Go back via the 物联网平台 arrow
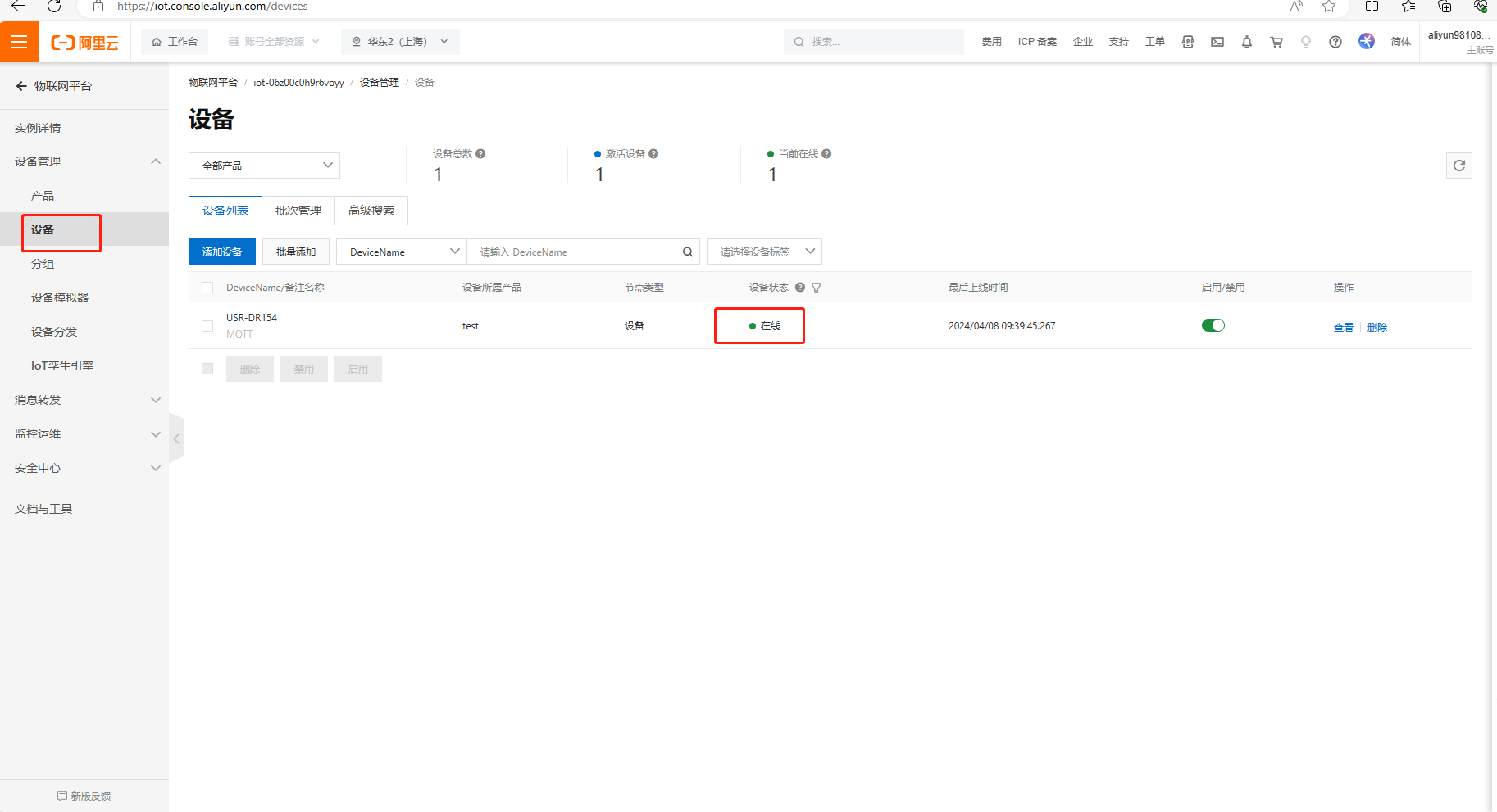Viewport: 1497px width, 812px height. 21,86
